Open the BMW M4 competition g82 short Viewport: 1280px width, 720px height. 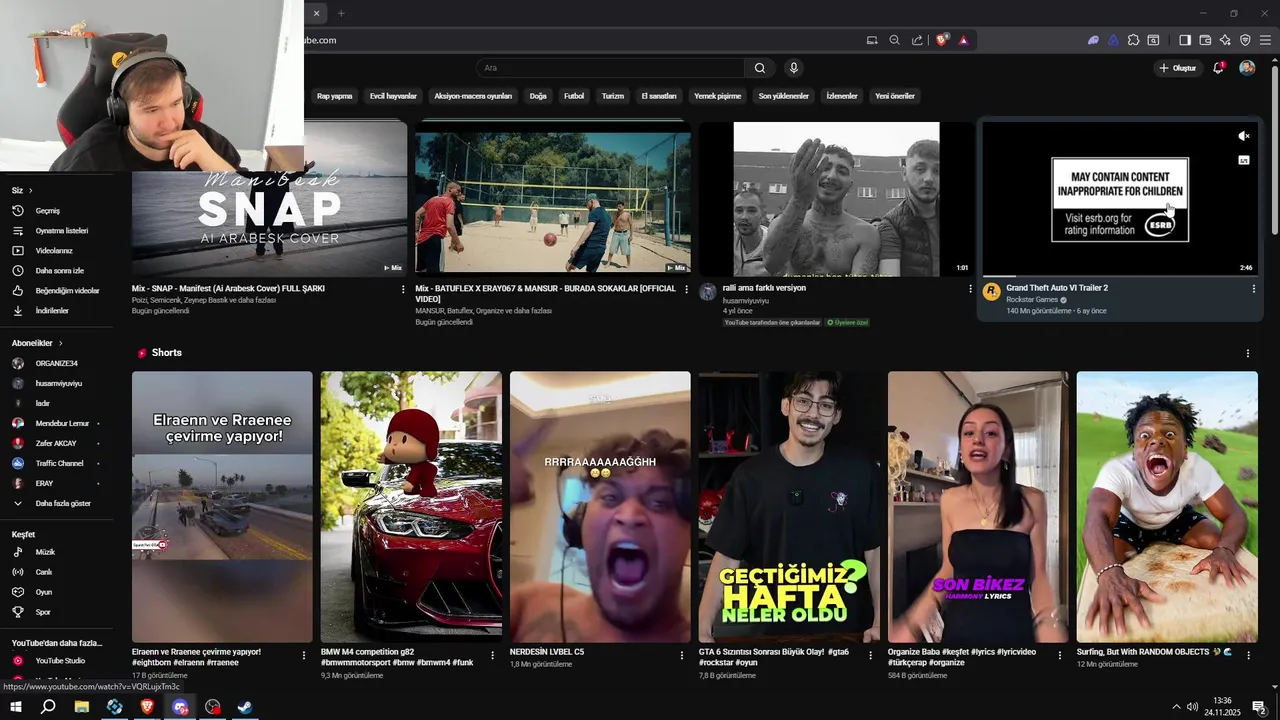coord(411,506)
